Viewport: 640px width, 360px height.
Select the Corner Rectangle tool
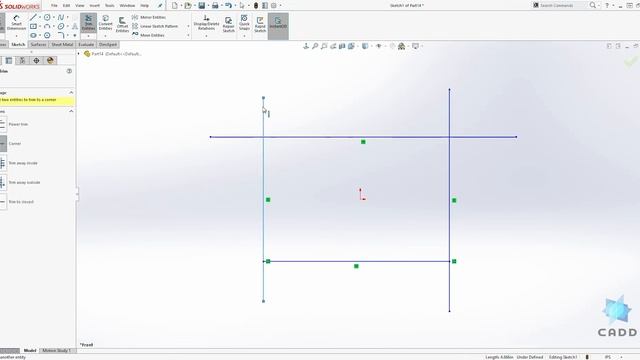33,26
